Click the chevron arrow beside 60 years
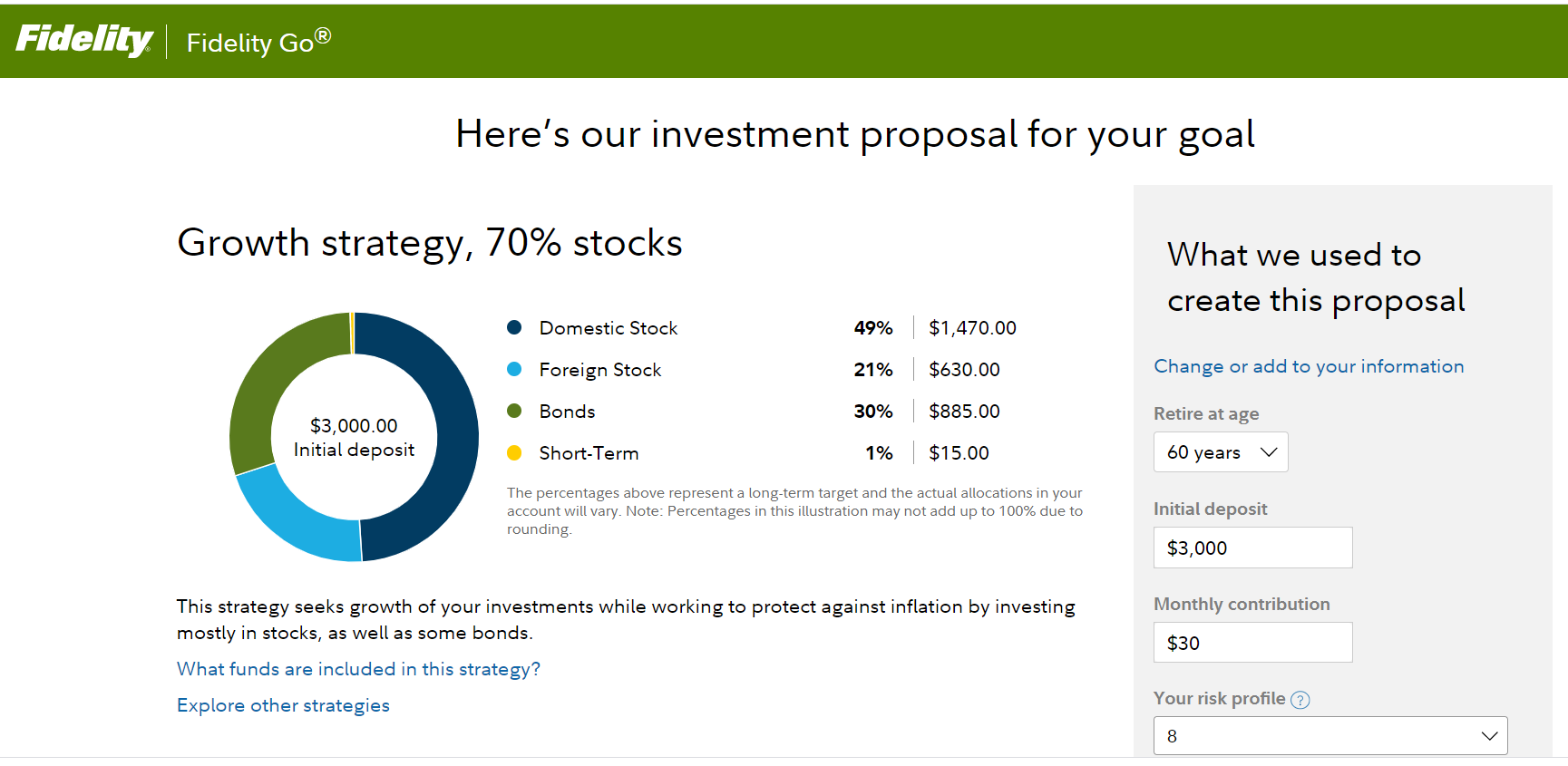Viewport: 1568px width, 766px height. (x=1269, y=452)
